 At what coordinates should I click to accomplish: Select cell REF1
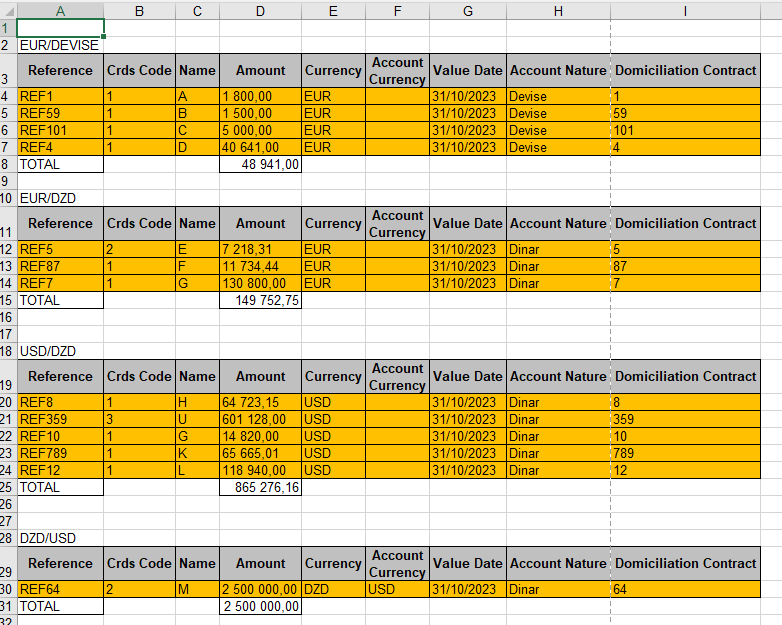[60, 96]
